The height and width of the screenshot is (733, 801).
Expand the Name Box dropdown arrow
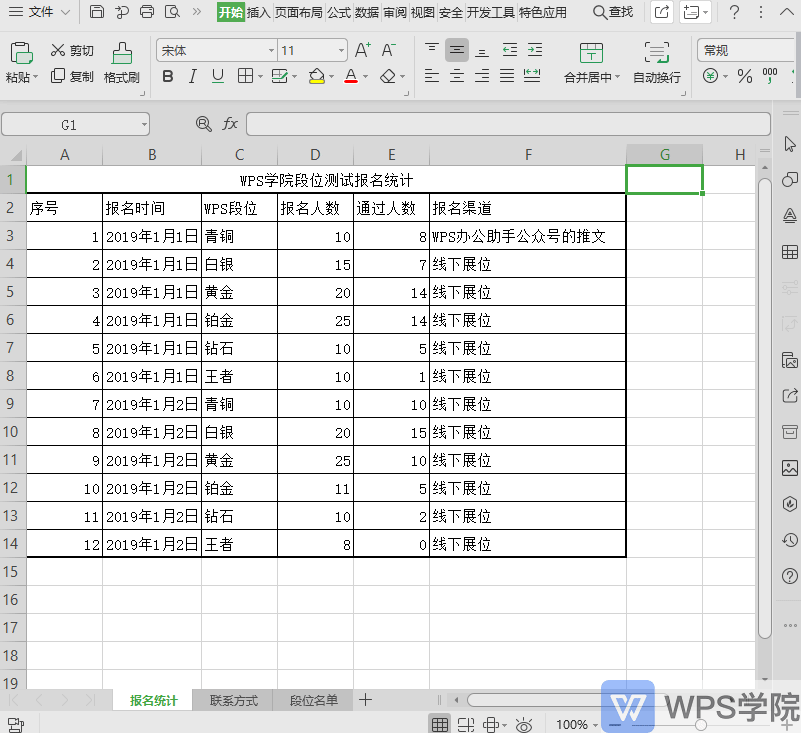point(144,125)
